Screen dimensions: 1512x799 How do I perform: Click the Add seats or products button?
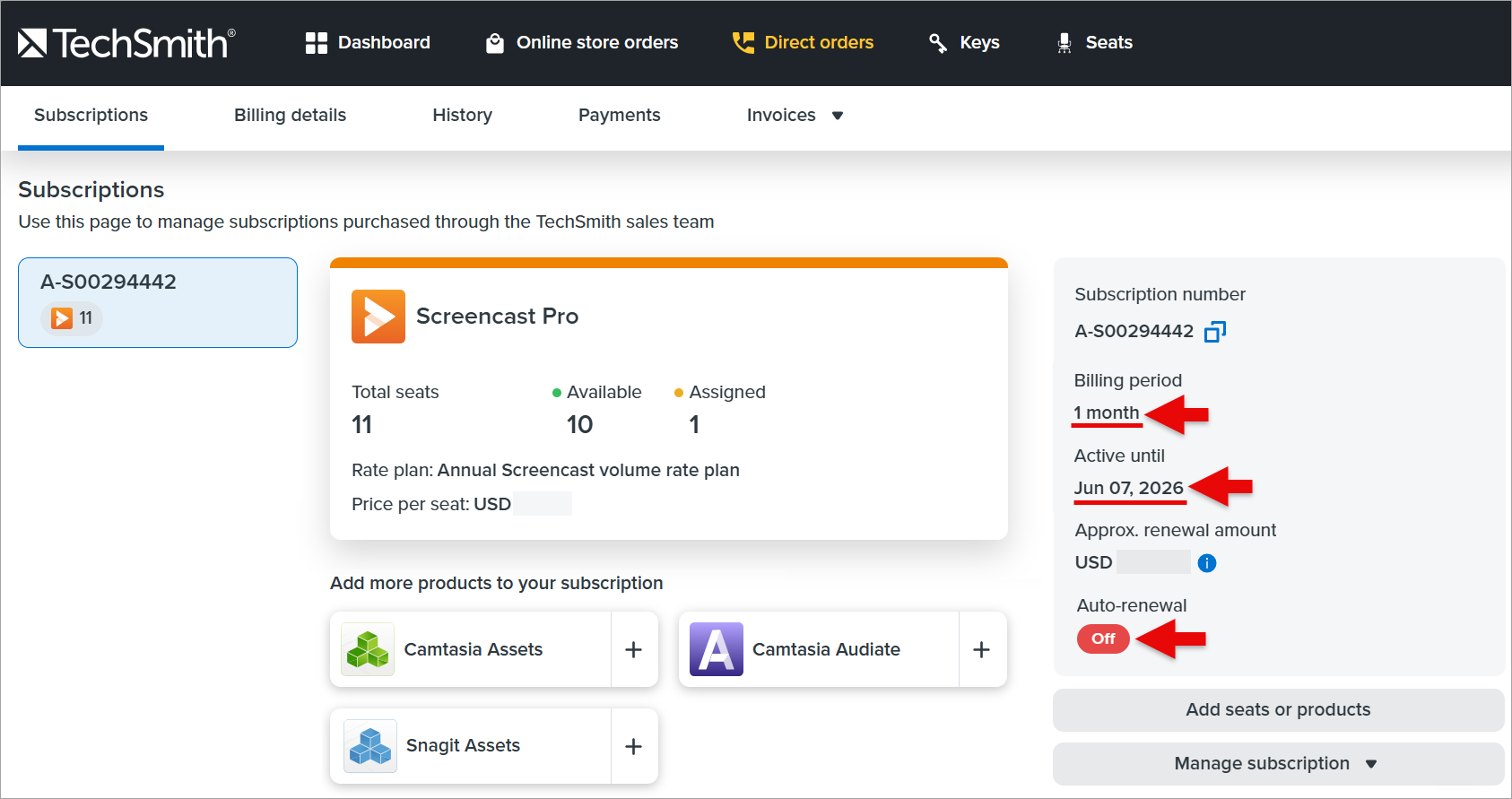coord(1278,710)
